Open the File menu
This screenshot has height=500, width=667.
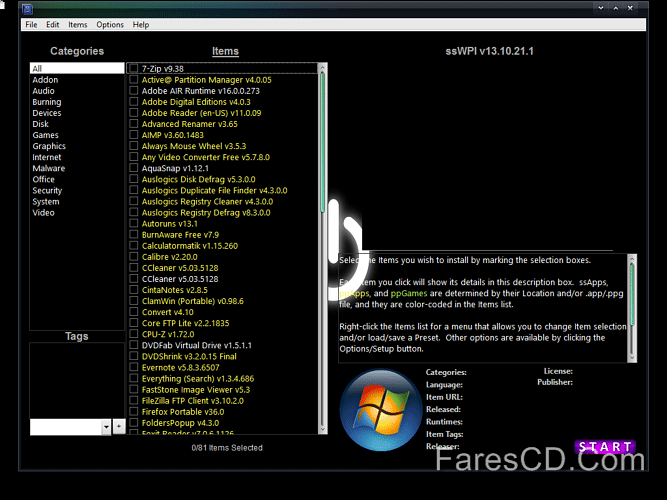click(x=31, y=25)
